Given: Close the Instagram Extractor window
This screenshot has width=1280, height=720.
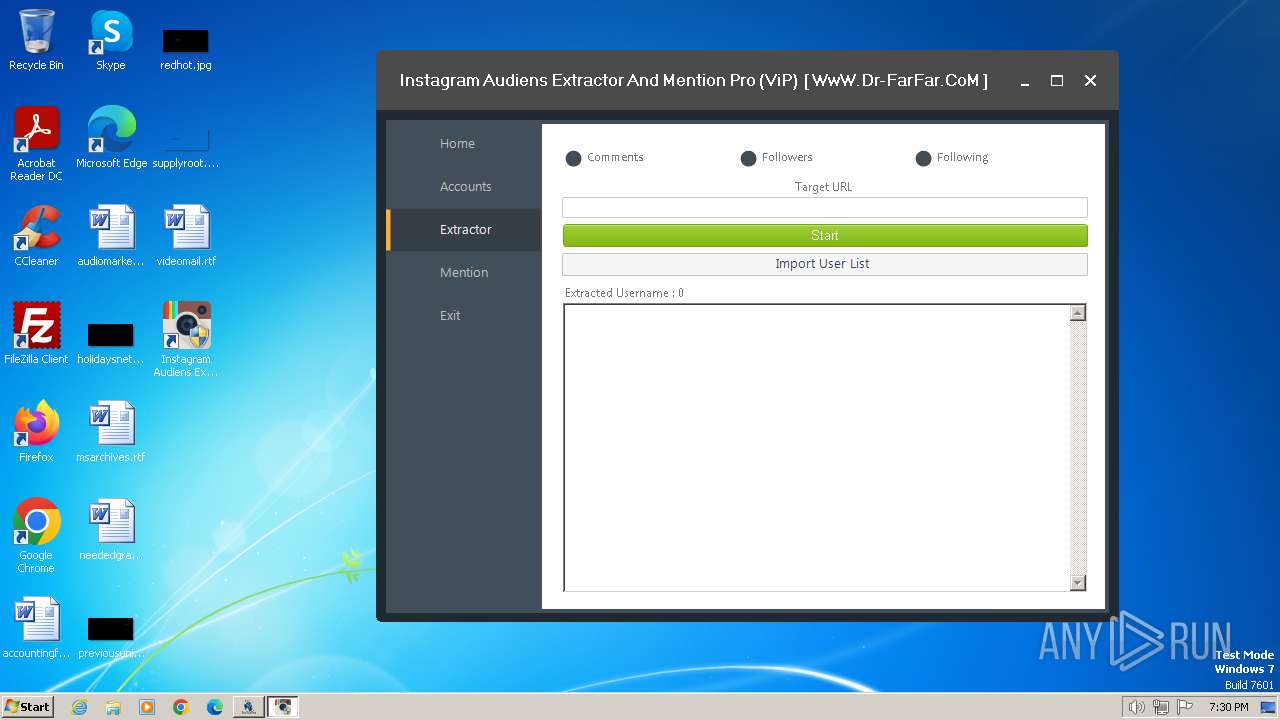Looking at the screenshot, I should click(1091, 81).
